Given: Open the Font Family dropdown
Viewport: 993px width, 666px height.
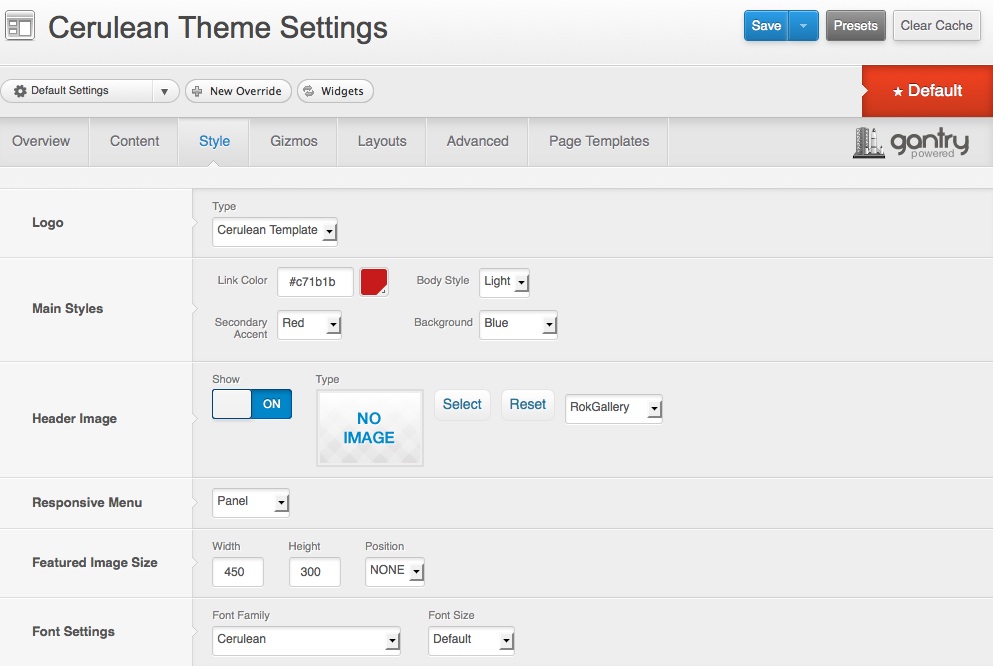Looking at the screenshot, I should [x=307, y=640].
